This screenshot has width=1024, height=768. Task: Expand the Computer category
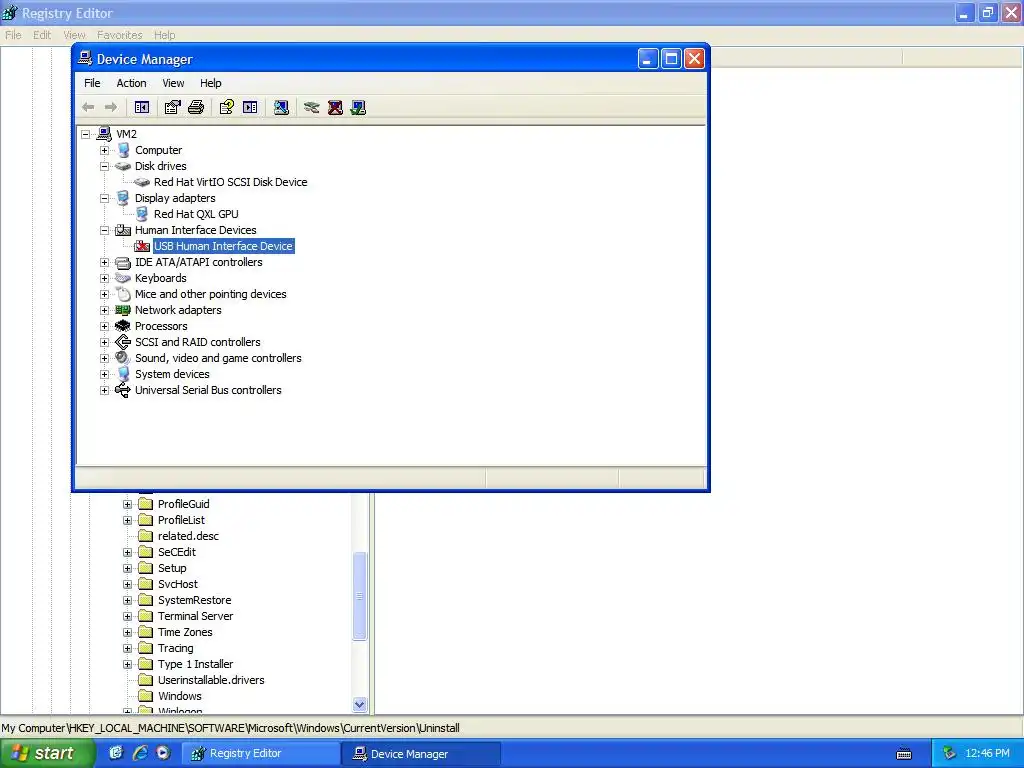pos(104,150)
